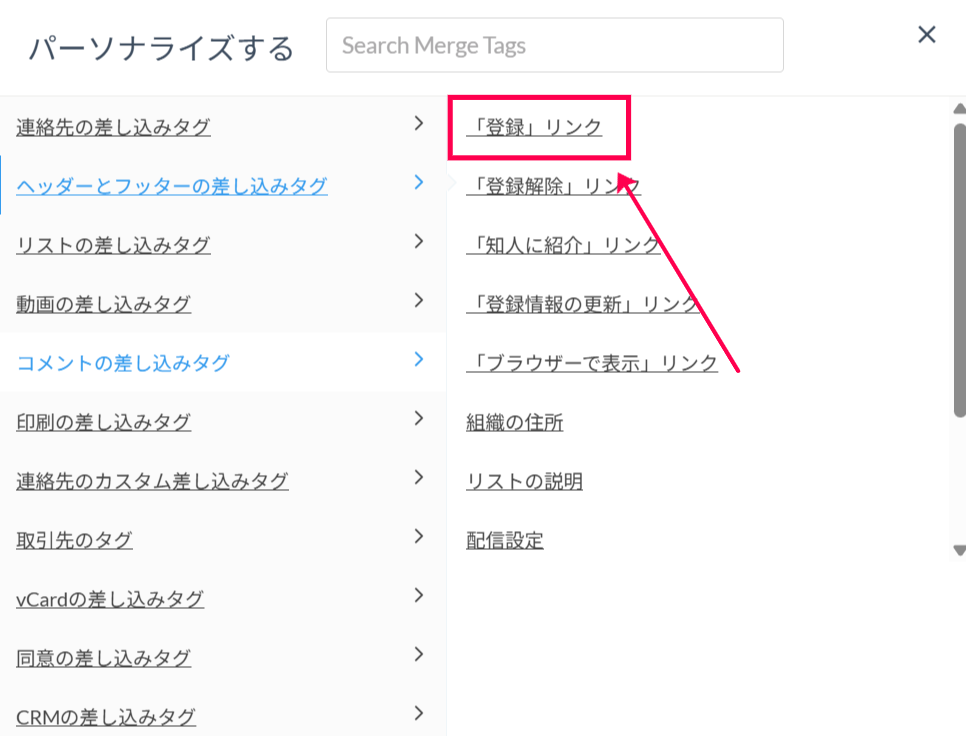The width and height of the screenshot is (966, 736).
Task: Click the Search Merge Tags field
Action: pyautogui.click(x=554, y=45)
